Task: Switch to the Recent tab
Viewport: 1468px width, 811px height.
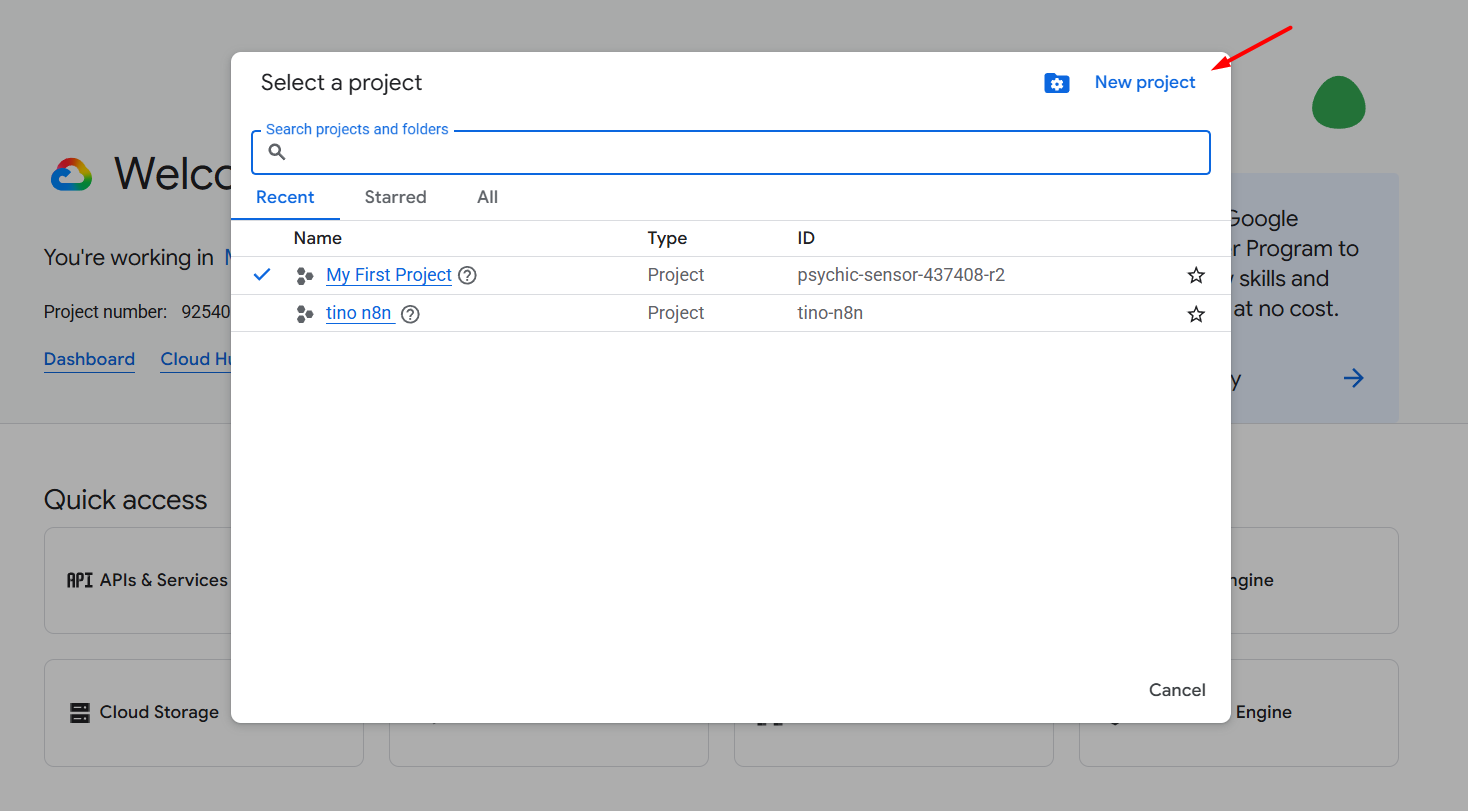Action: point(285,197)
